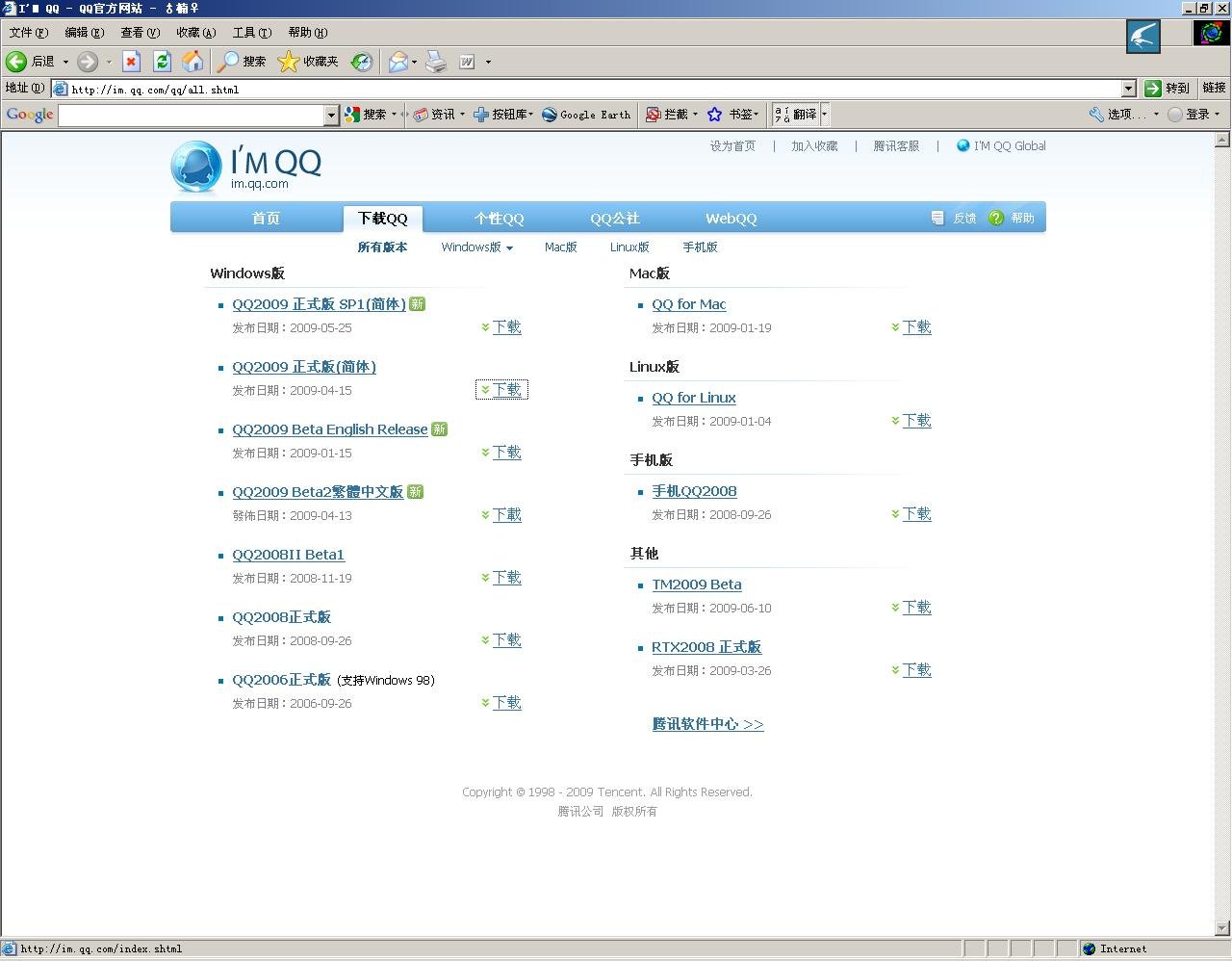
Task: Click the 帮助 question mark icon on the page
Action: pyautogui.click(x=996, y=218)
